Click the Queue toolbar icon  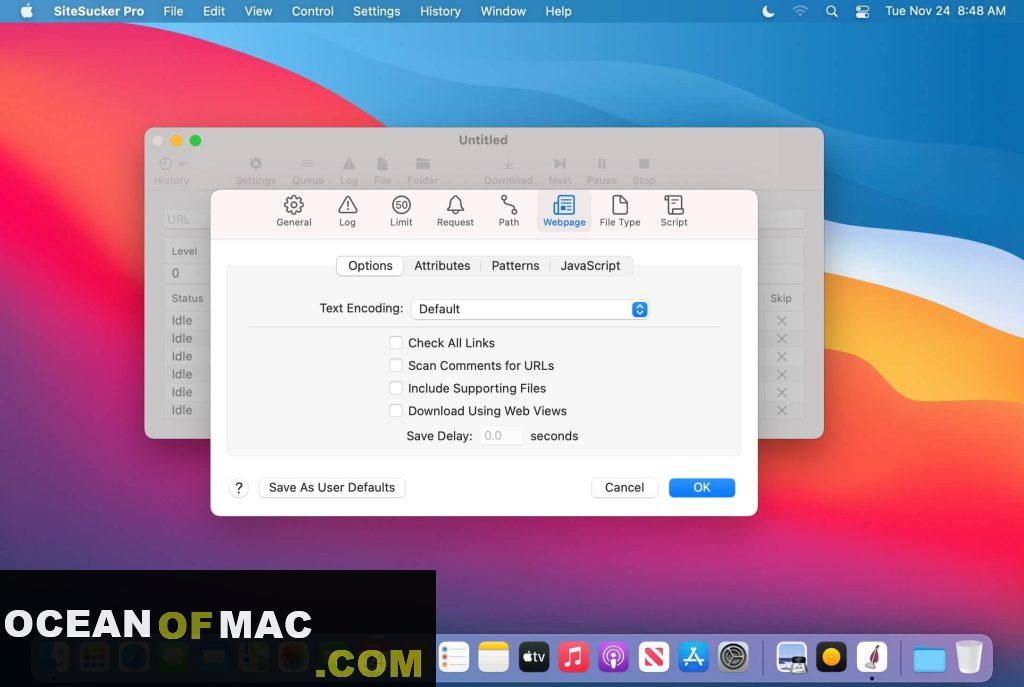(x=308, y=164)
